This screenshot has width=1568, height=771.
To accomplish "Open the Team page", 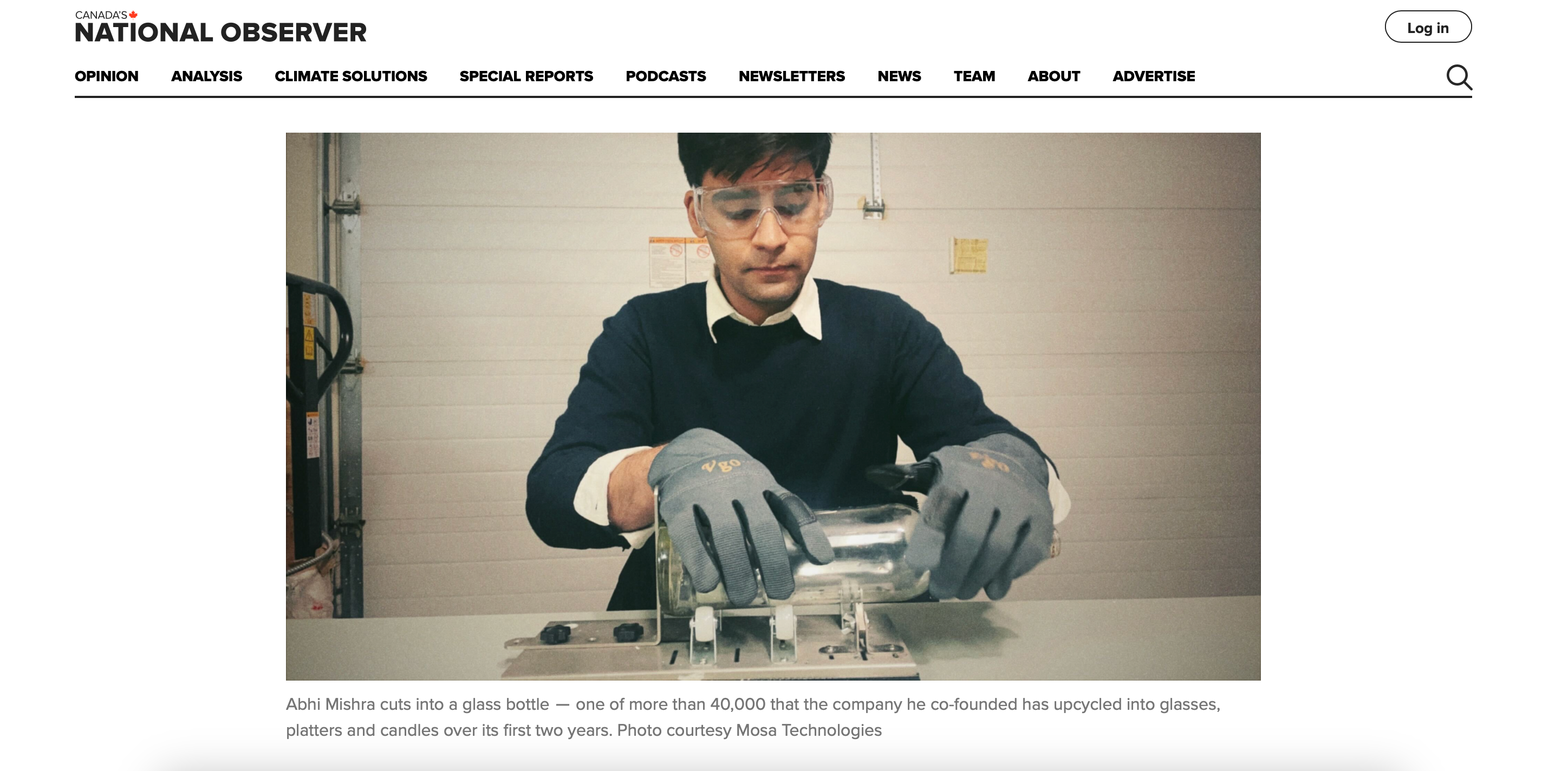I will coord(974,76).
